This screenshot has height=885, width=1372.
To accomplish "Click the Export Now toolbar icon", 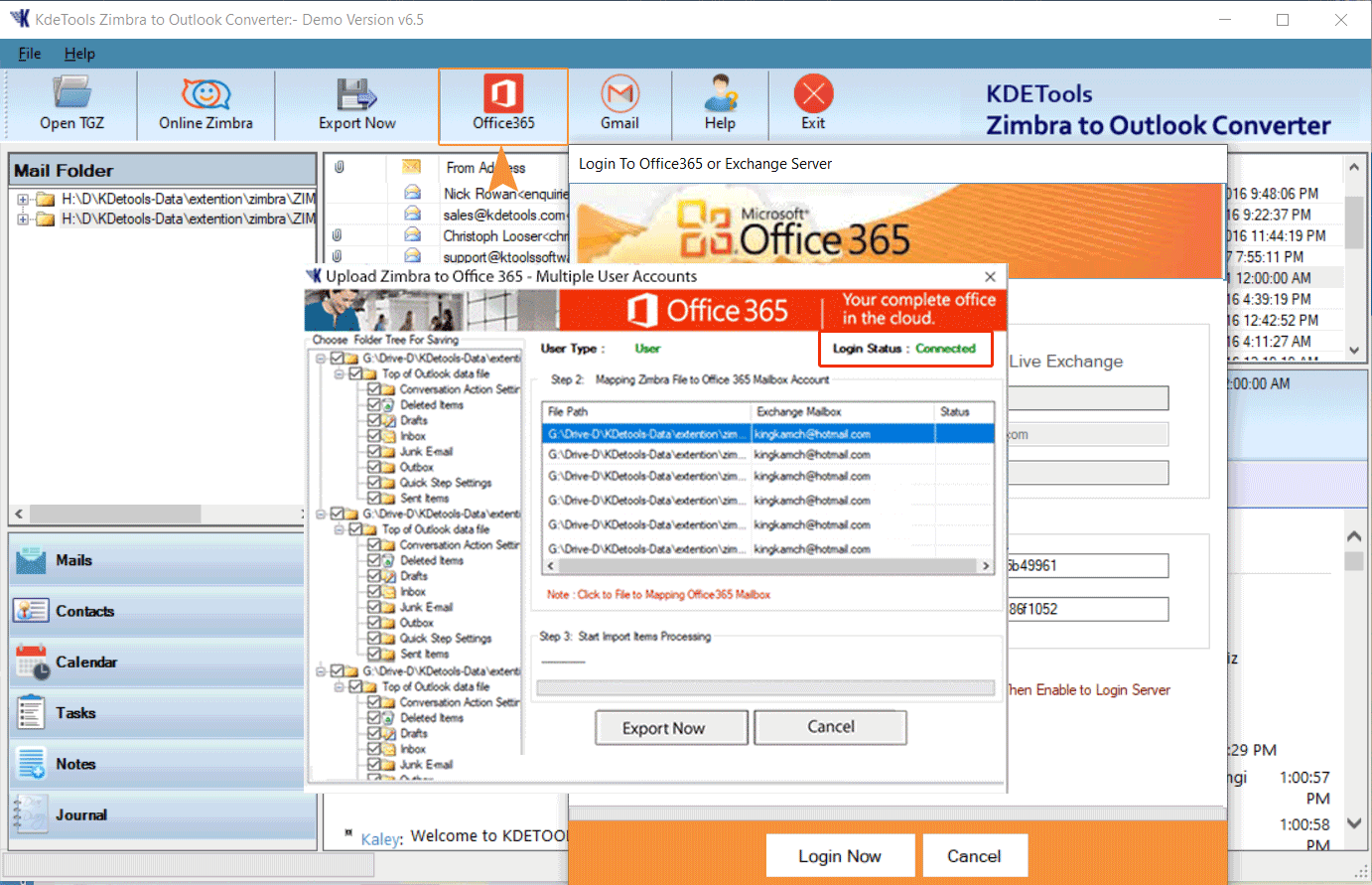I will pyautogui.click(x=356, y=93).
